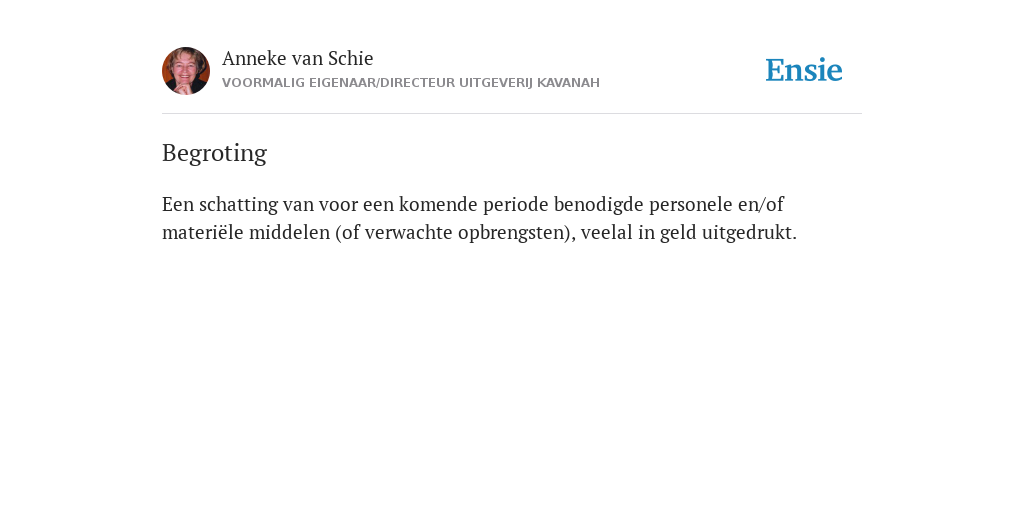Click the words Uitgeverij Kavanah
Viewport: 1024px width, 512px height.
529,83
